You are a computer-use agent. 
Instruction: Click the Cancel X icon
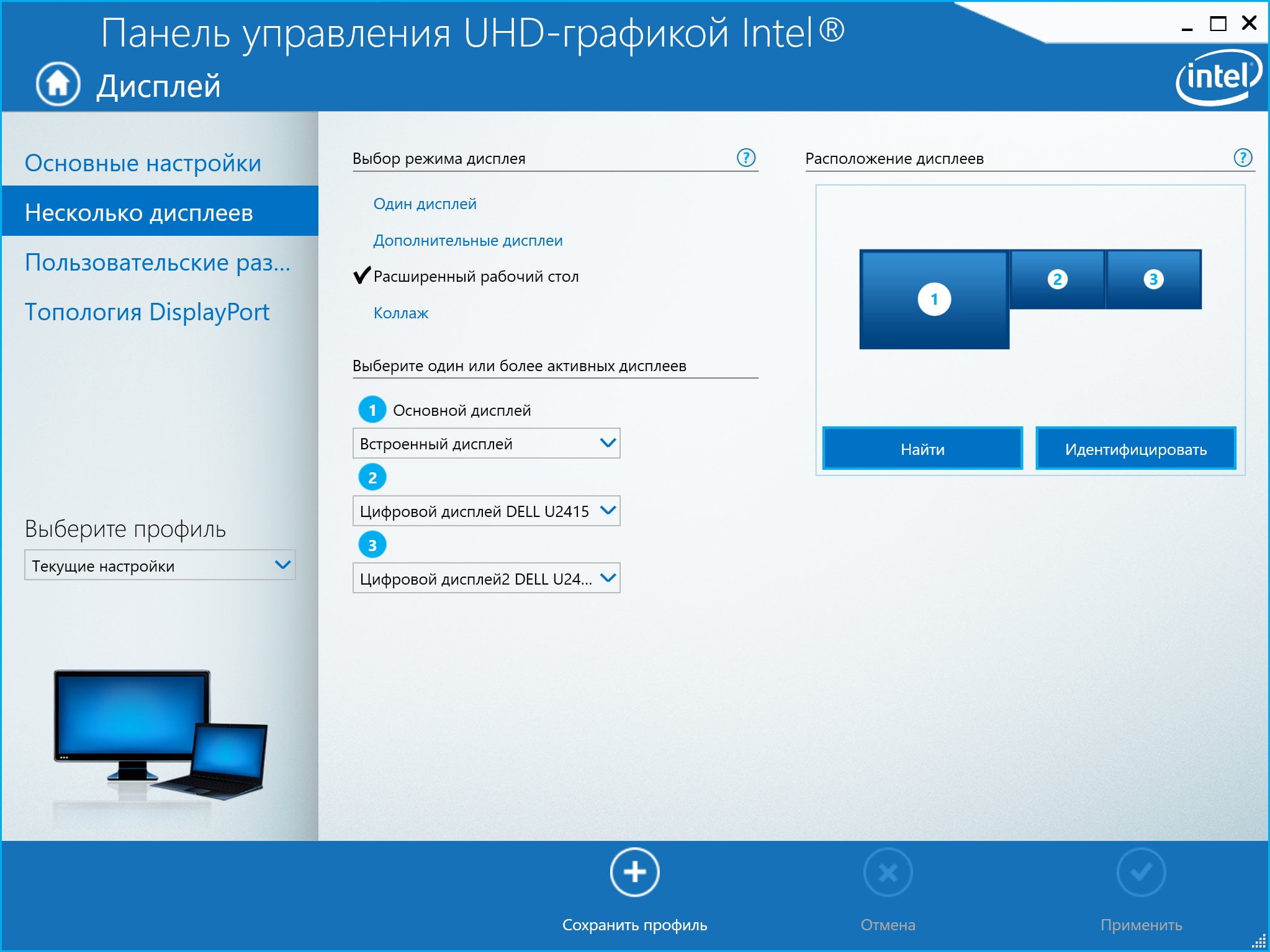(x=888, y=872)
